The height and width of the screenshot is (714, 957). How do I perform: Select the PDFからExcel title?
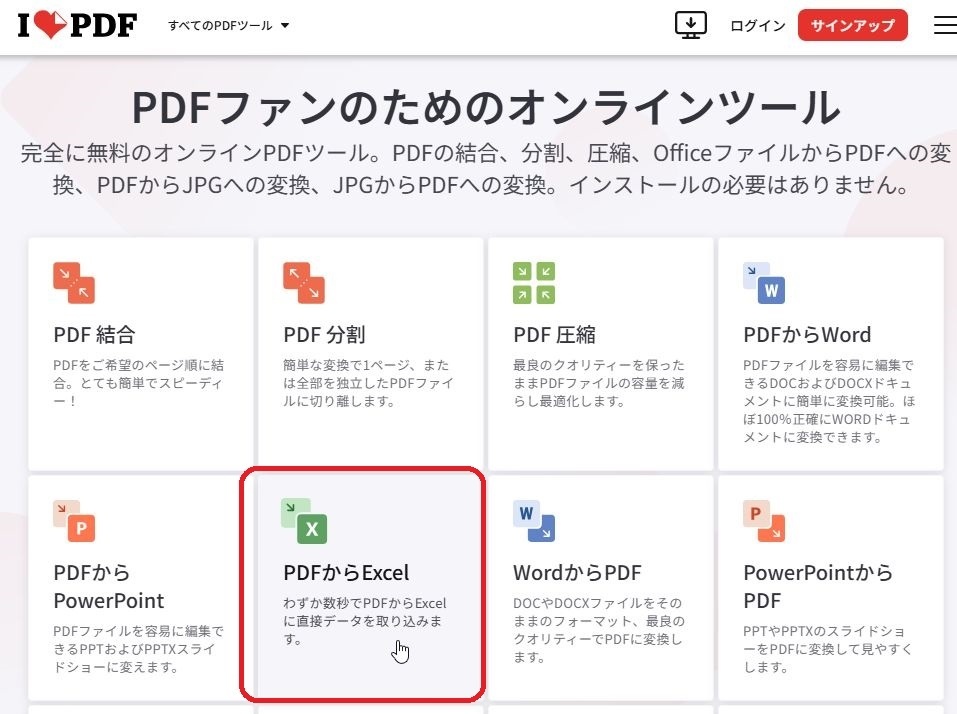346,572
